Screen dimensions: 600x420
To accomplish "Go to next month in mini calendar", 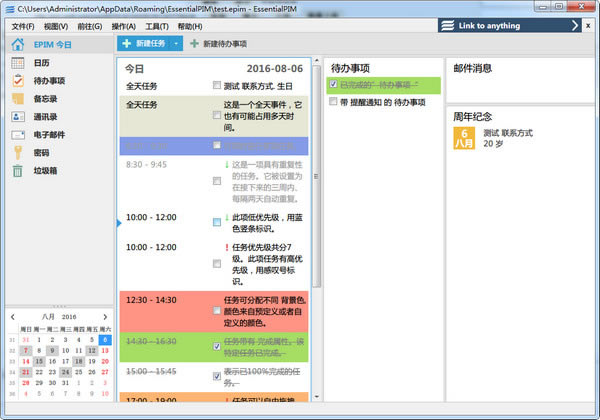I will pos(107,316).
